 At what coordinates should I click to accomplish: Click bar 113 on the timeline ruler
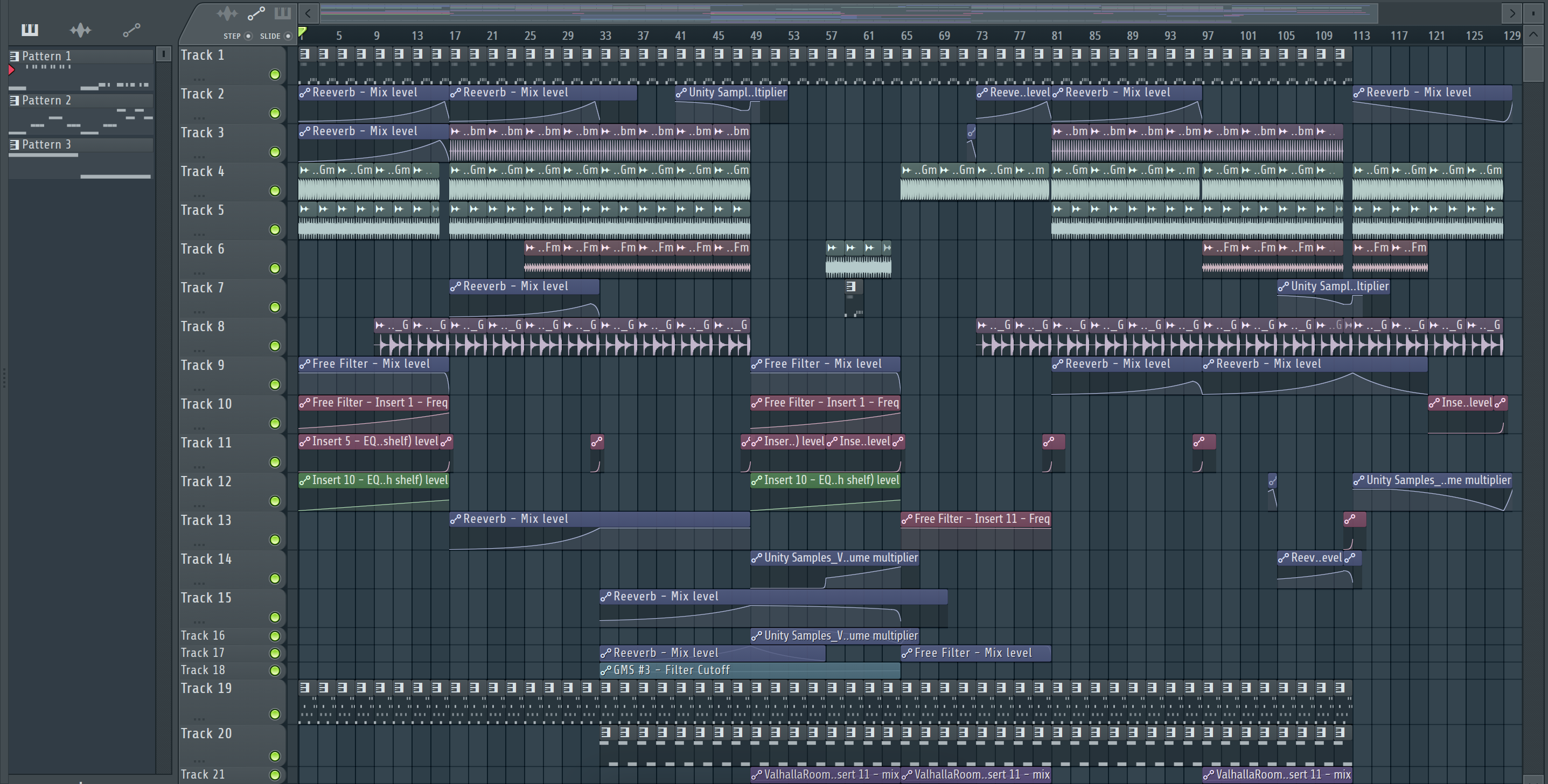click(x=1361, y=36)
